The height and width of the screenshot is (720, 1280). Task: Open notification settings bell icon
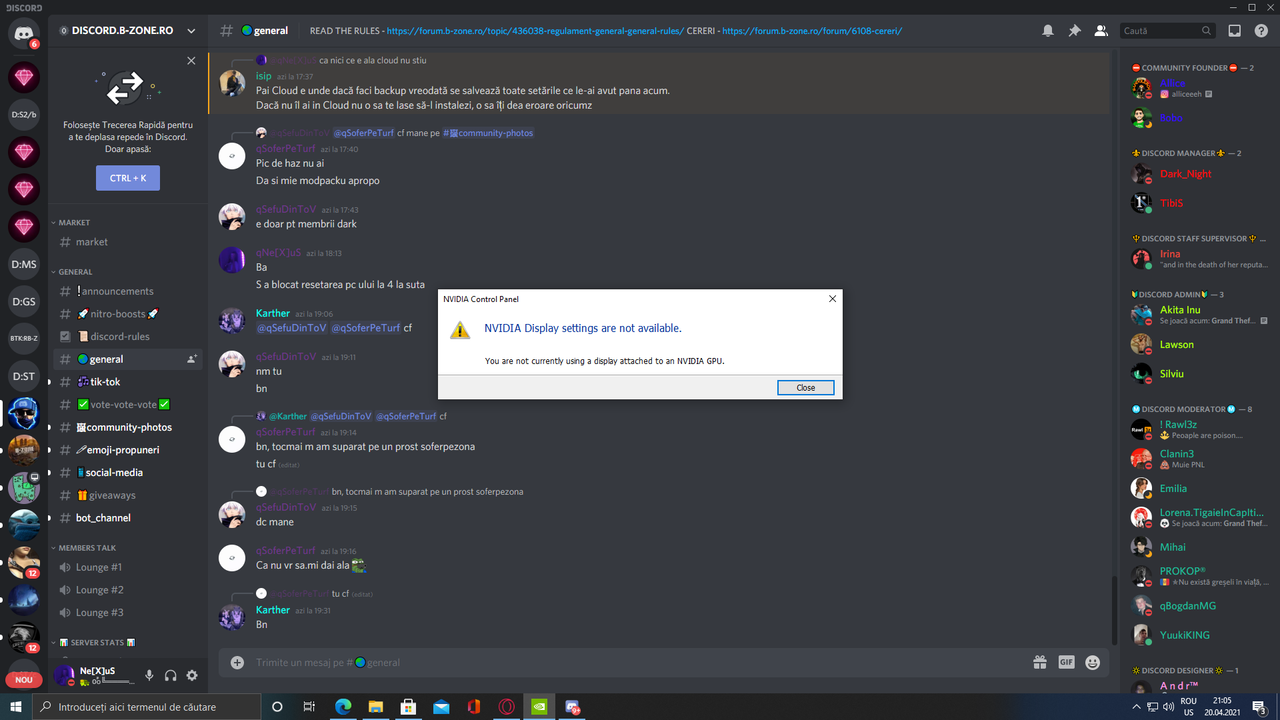point(1048,31)
